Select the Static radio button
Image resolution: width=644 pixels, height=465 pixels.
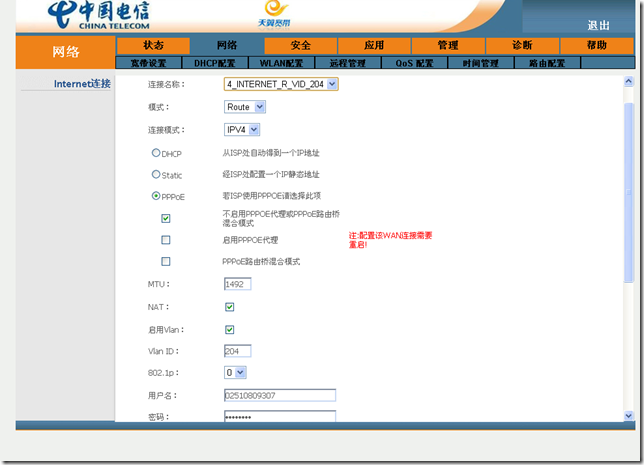pyautogui.click(x=156, y=174)
